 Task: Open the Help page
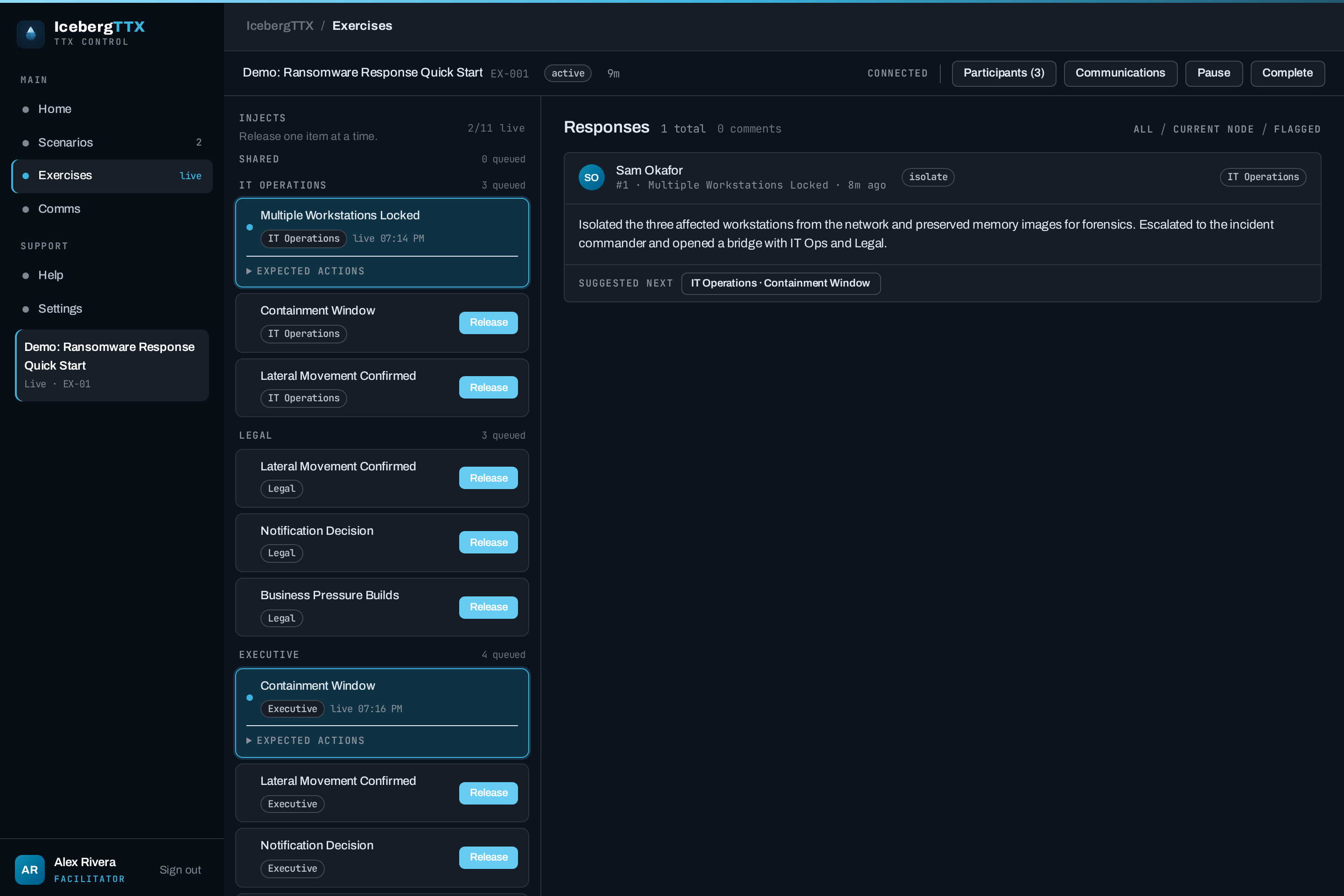coord(112,275)
